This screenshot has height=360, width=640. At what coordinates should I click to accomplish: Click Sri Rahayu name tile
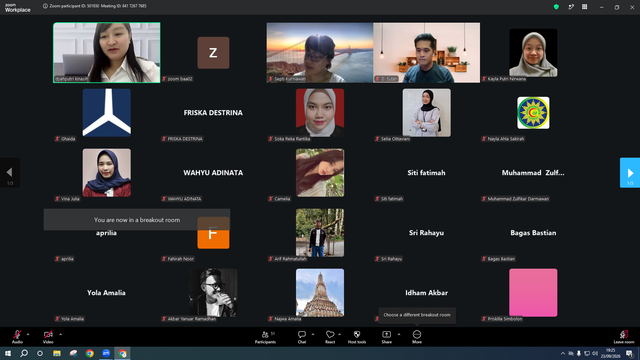tap(427, 233)
